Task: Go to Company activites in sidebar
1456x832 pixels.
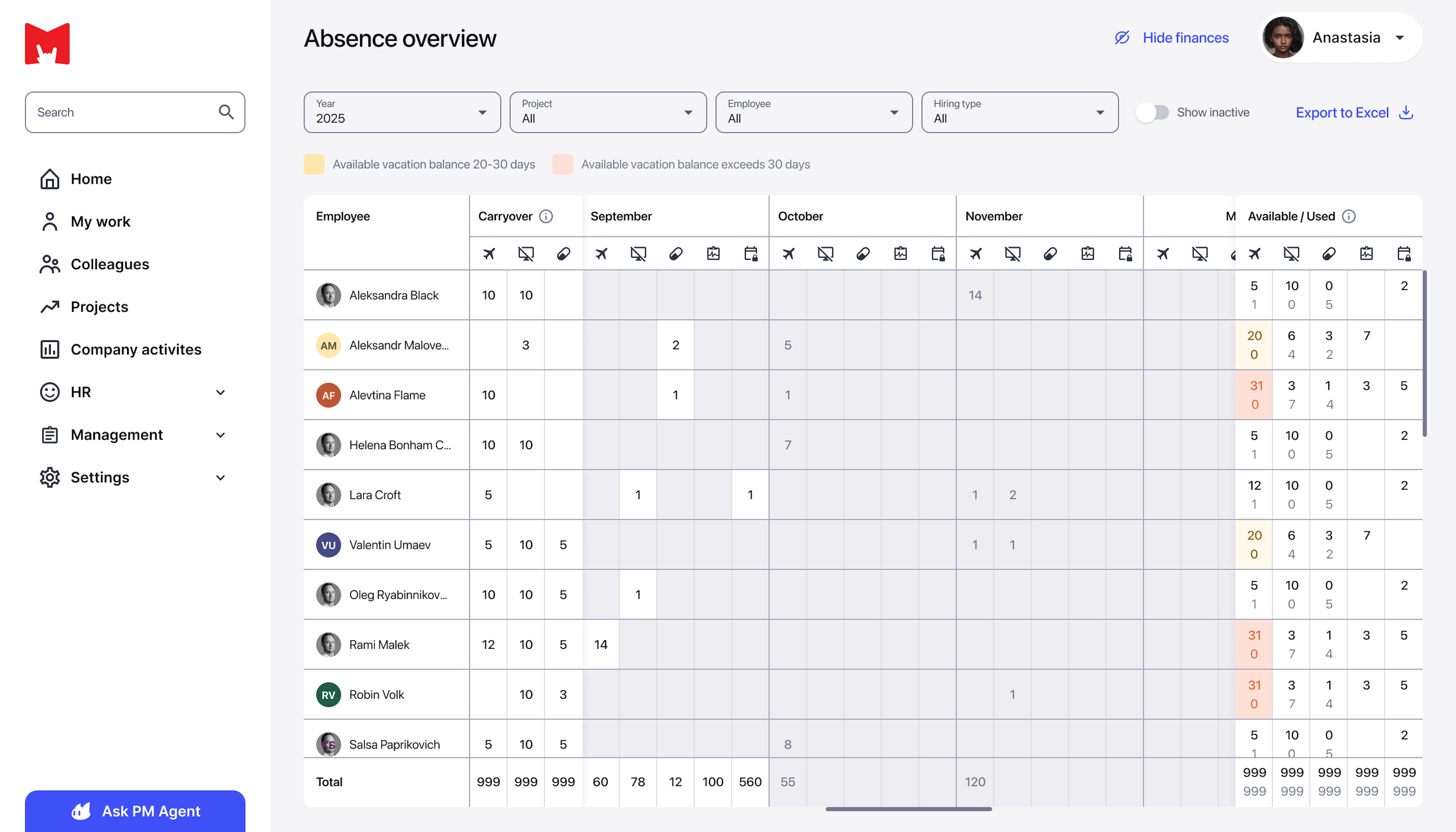Action: (136, 349)
